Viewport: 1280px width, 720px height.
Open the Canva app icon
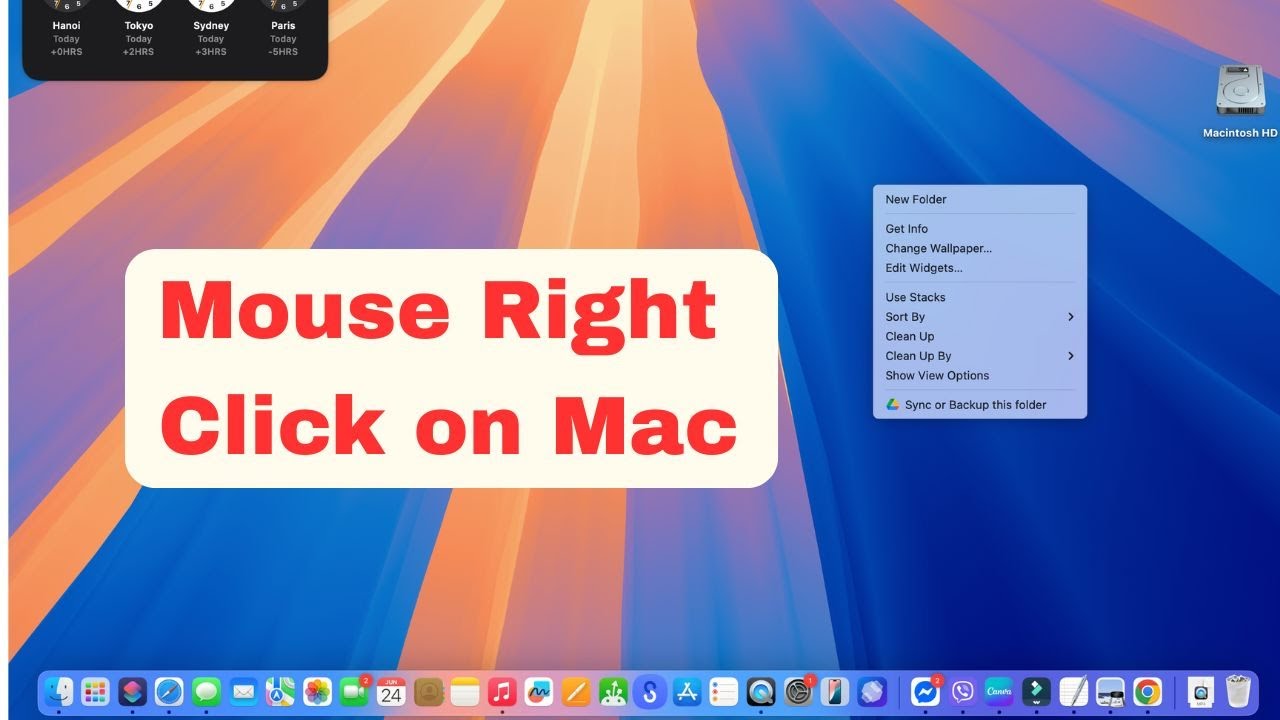coord(999,691)
